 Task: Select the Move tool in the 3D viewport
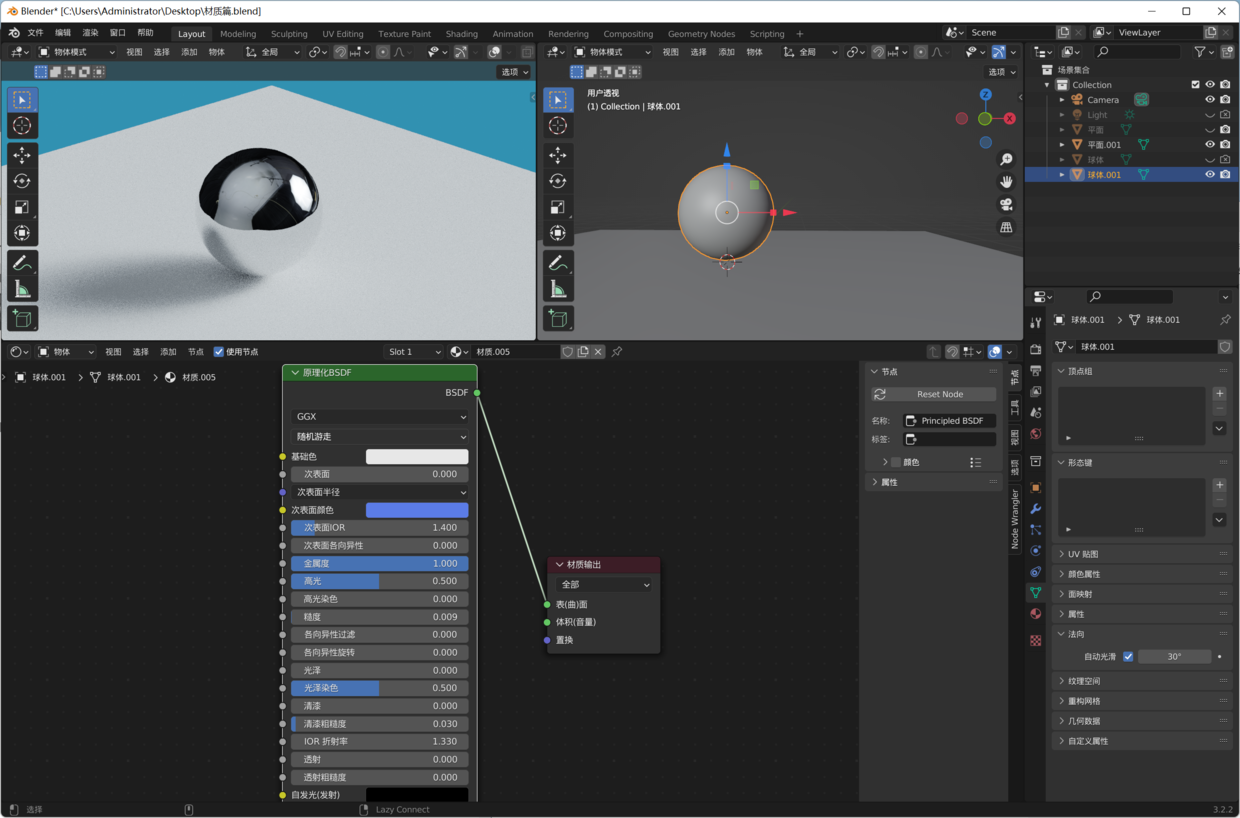[x=22, y=154]
